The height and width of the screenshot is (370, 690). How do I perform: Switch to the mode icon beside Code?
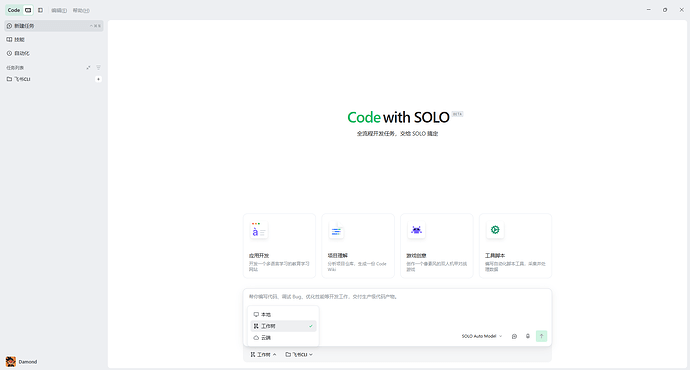(x=28, y=10)
